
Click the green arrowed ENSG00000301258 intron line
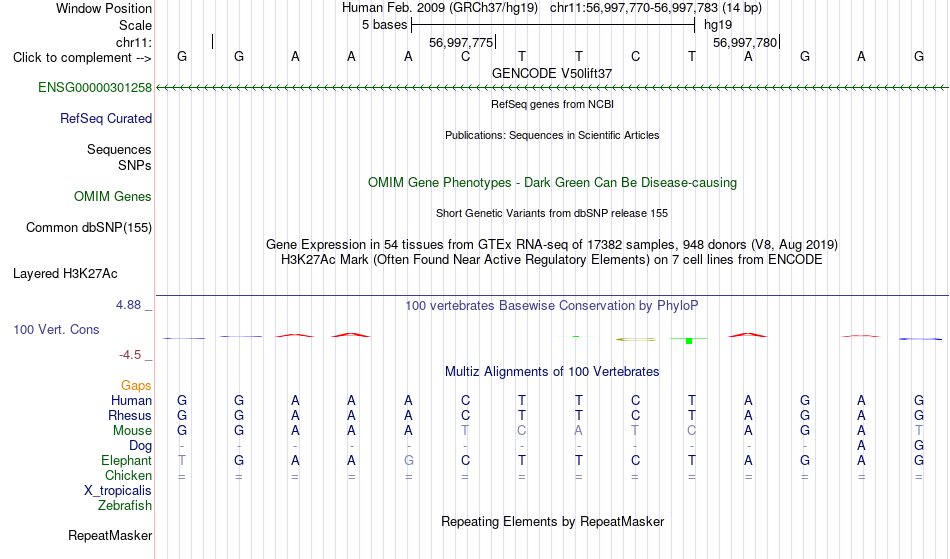click(552, 88)
